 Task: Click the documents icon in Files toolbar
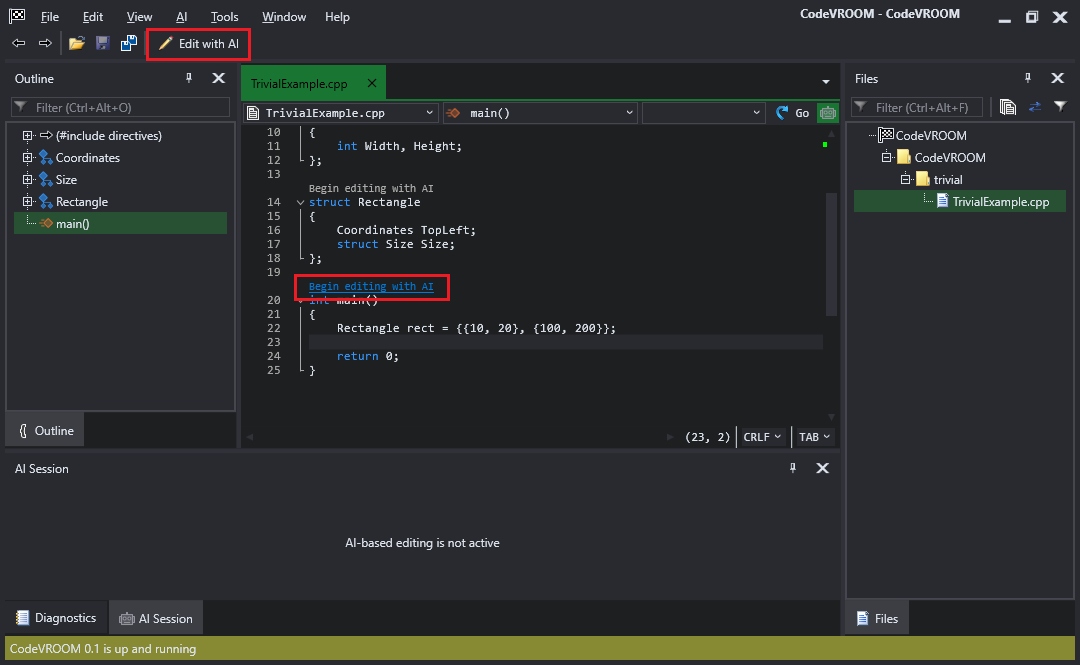(x=1008, y=107)
